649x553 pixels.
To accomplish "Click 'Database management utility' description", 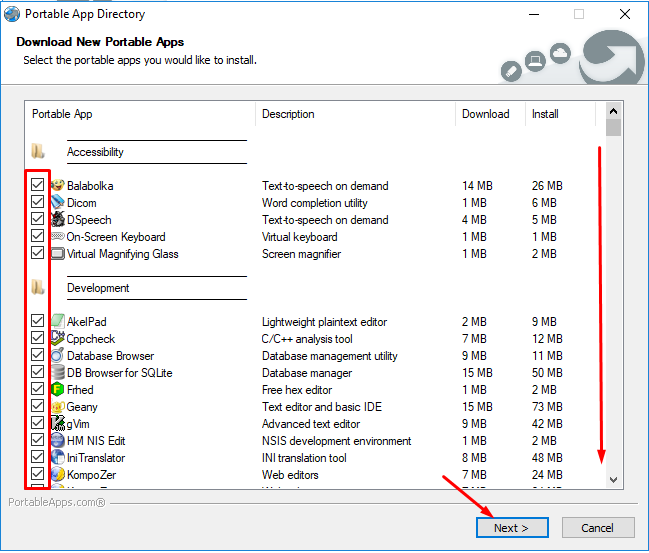I will (330, 356).
